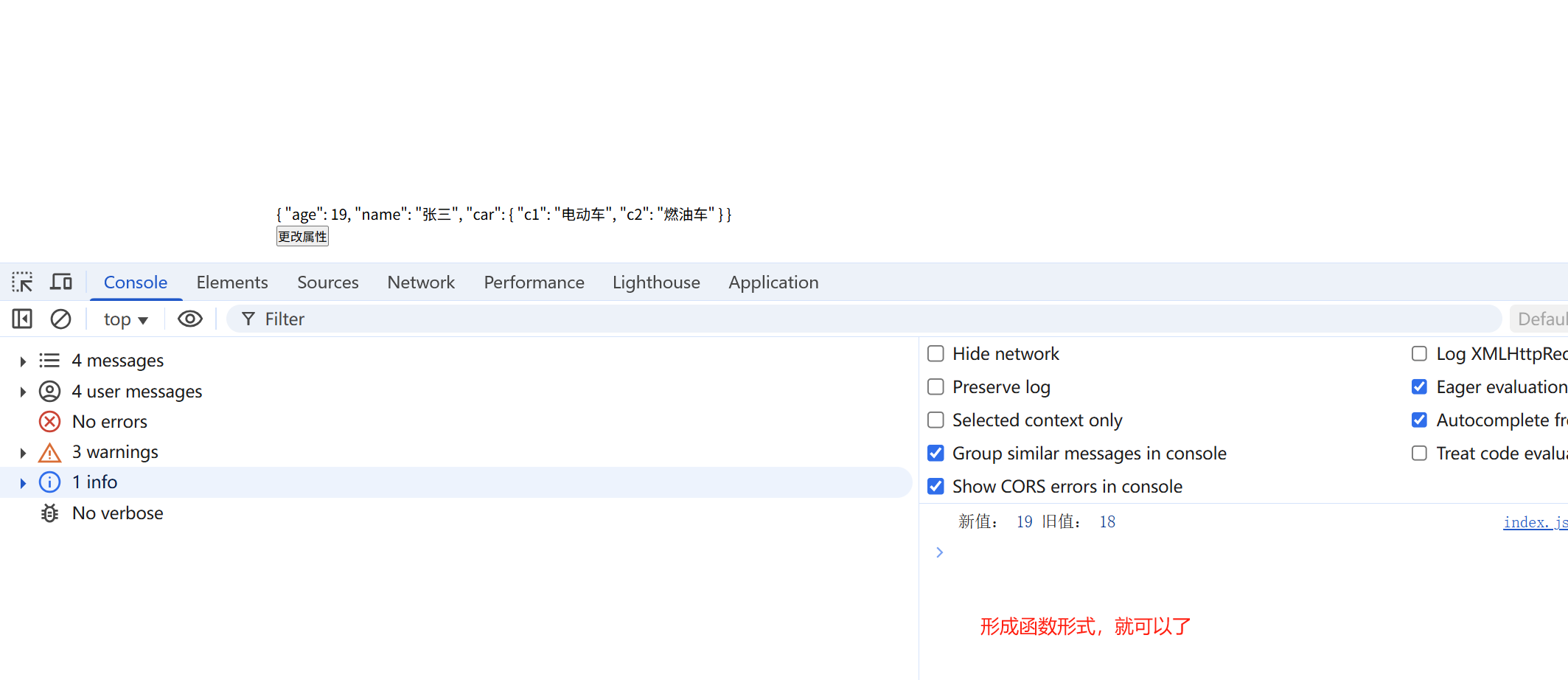
Task: Select the No verbose bug icon
Action: click(x=49, y=513)
